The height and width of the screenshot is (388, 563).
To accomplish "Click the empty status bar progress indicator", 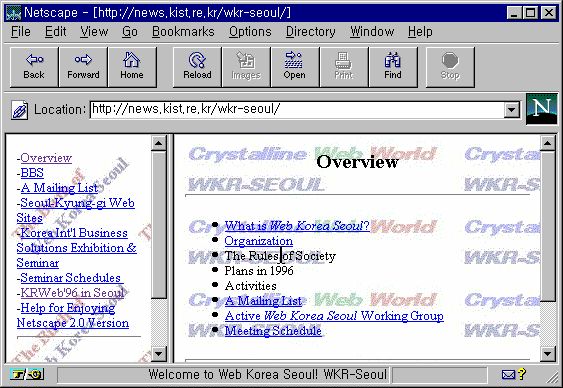I will click(x=439, y=375).
